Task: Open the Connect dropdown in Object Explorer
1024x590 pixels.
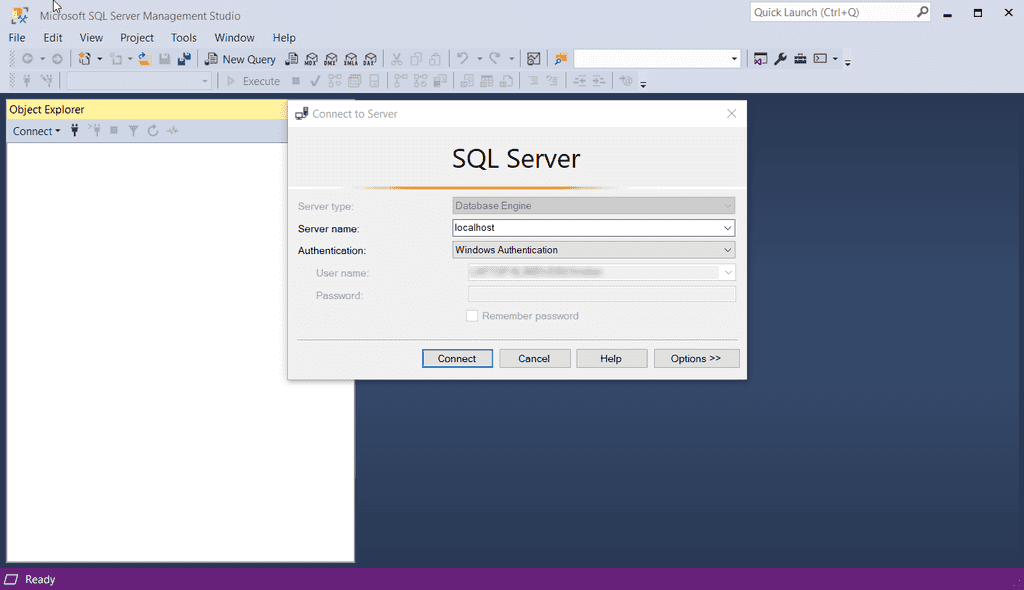Action: (x=36, y=130)
